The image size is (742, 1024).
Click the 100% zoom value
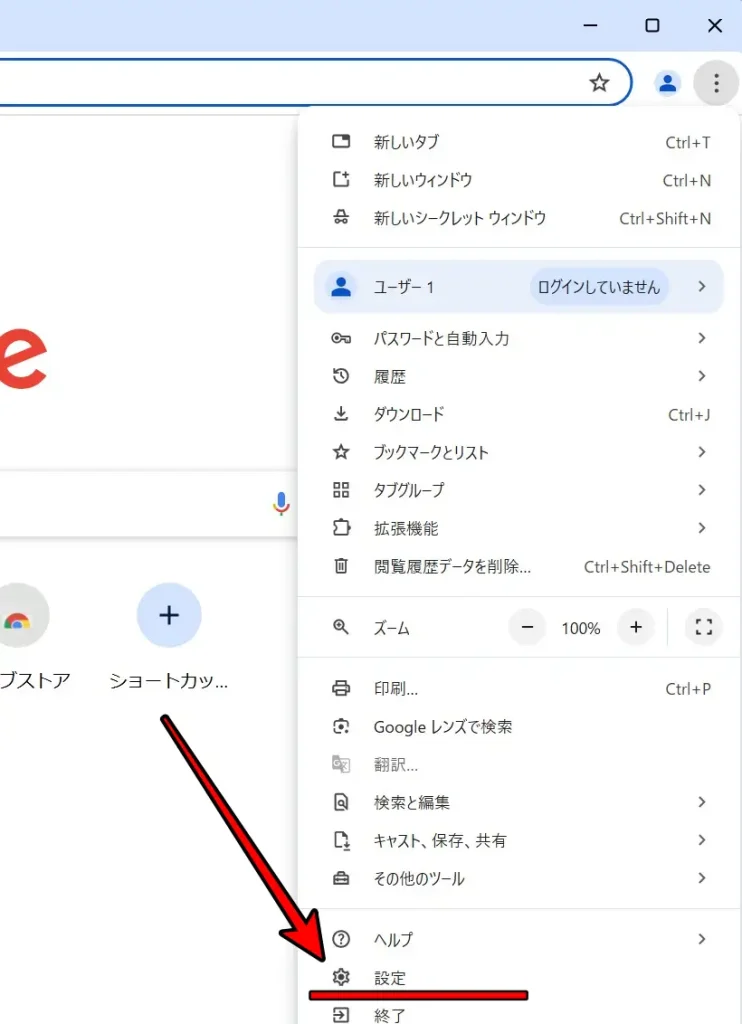[x=581, y=628]
